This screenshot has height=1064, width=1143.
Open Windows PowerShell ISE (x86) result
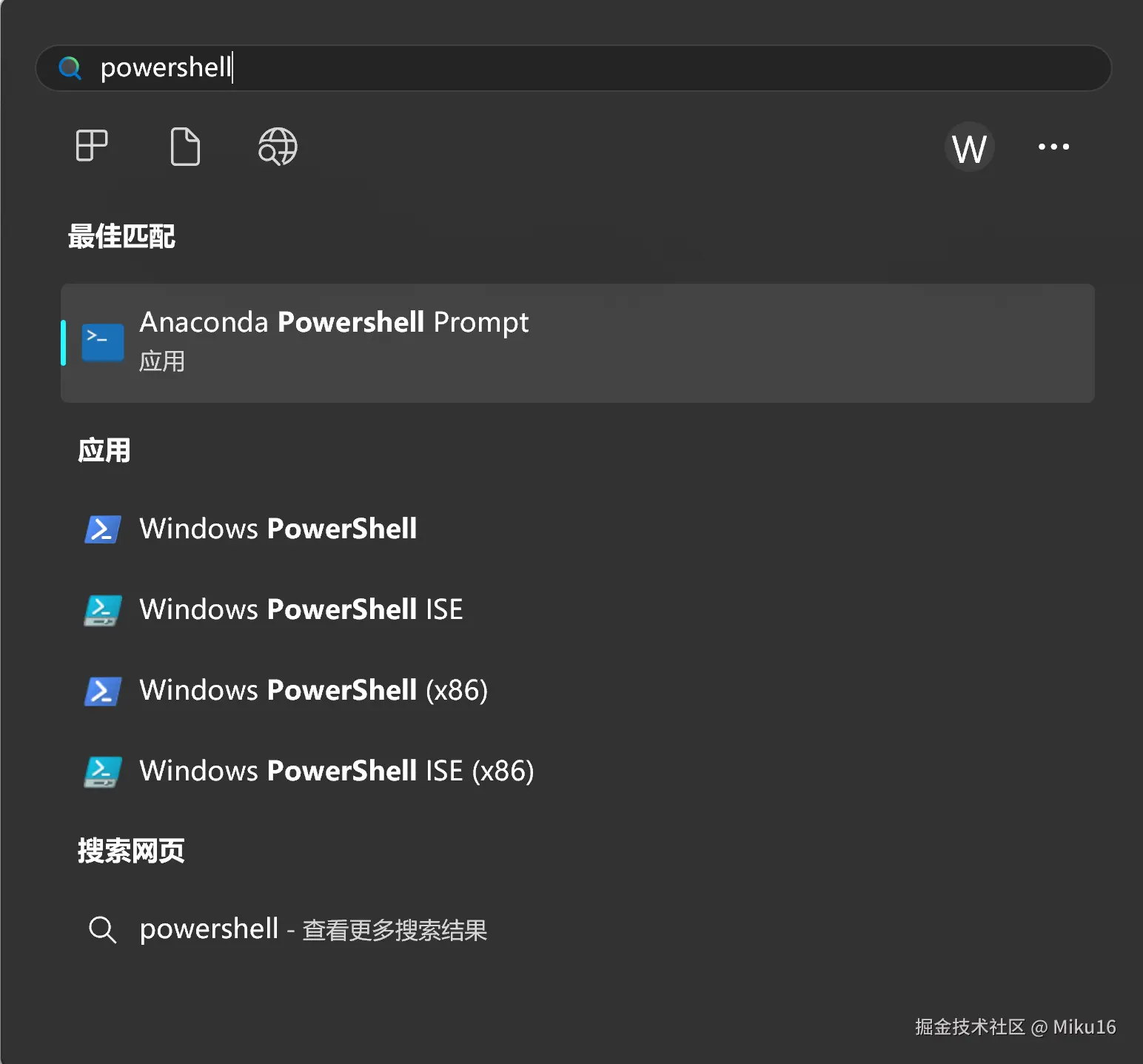click(x=337, y=772)
